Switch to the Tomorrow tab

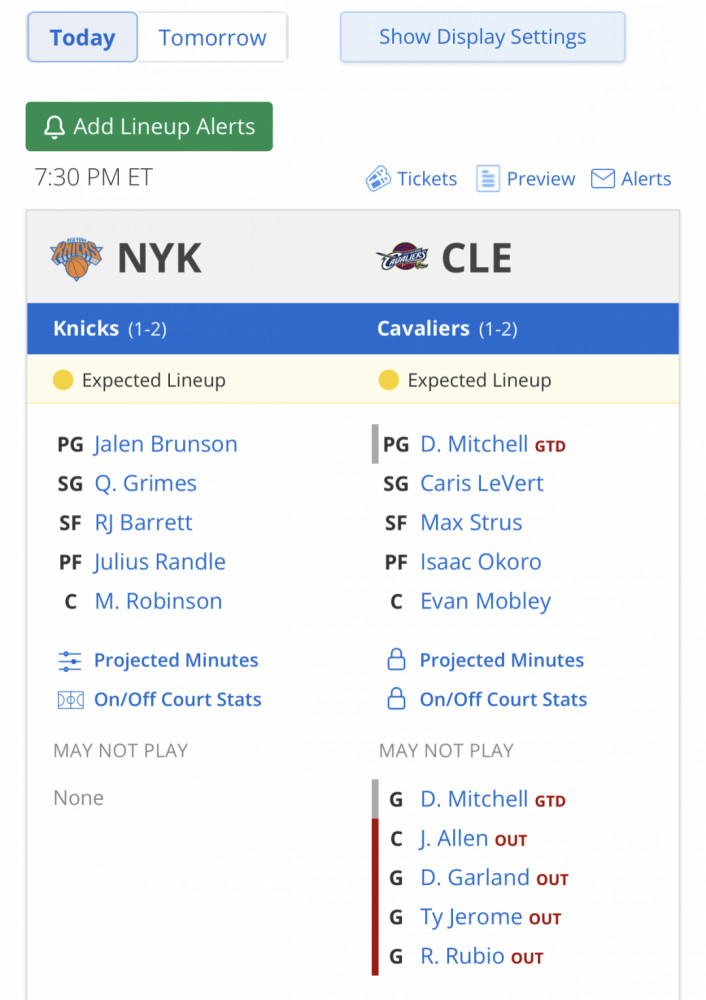click(212, 37)
